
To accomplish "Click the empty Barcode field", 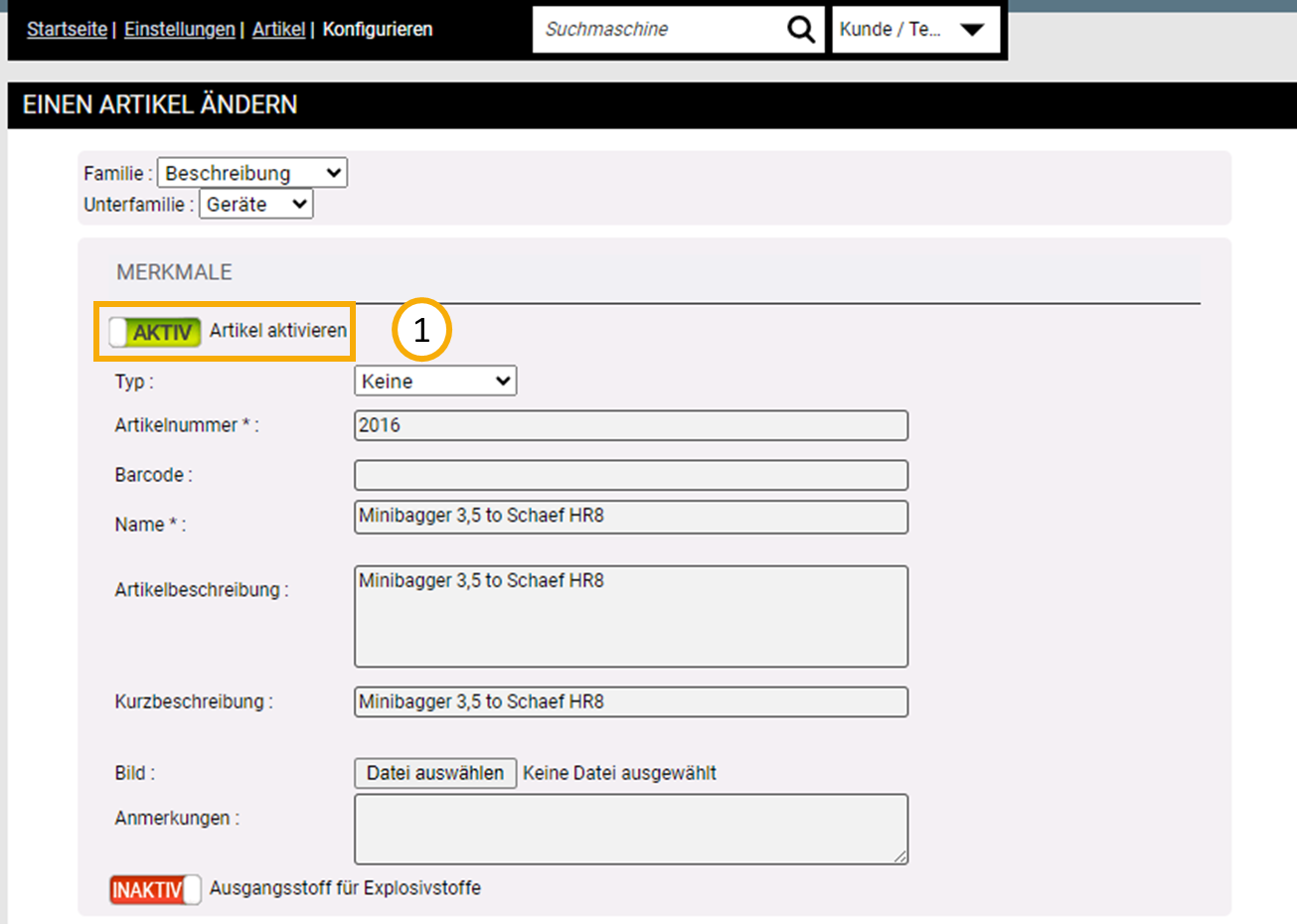I will pyautogui.click(x=630, y=475).
